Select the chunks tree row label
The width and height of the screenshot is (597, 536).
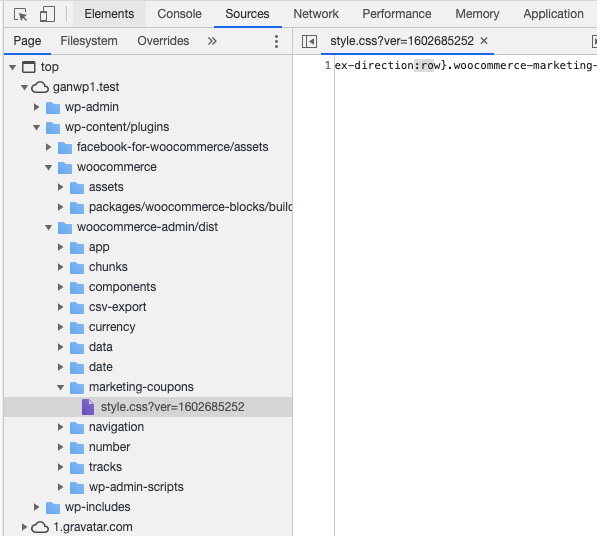click(x=108, y=267)
